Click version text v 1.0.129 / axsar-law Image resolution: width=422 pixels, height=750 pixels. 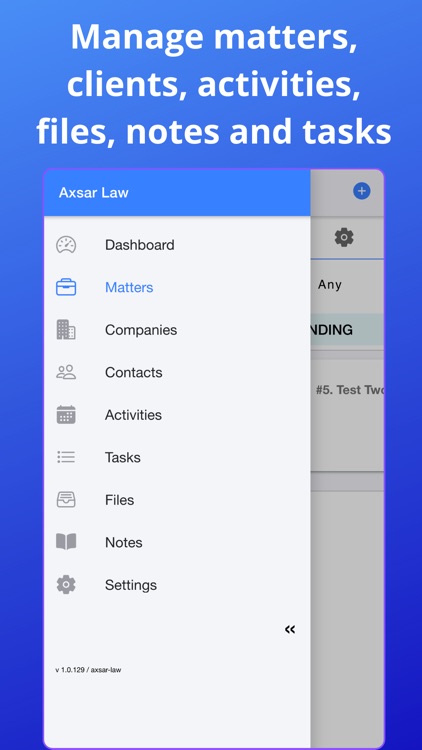point(88,670)
